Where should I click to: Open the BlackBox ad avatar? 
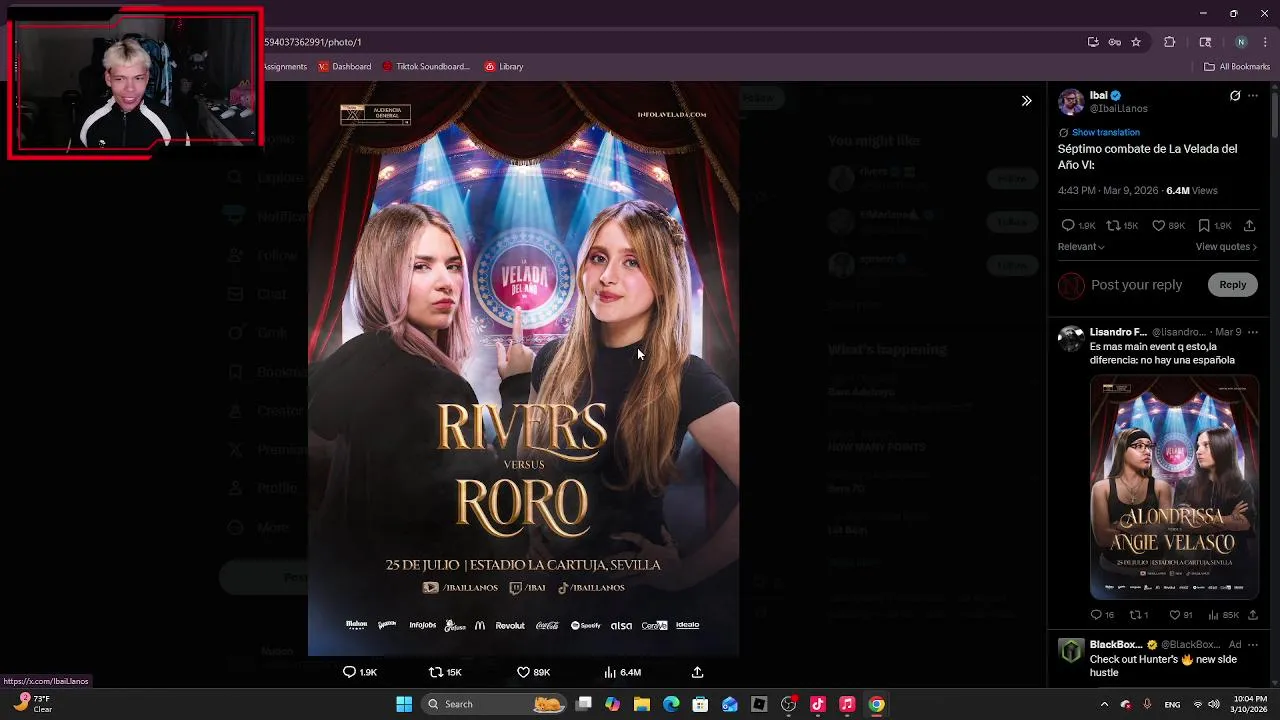click(1071, 651)
